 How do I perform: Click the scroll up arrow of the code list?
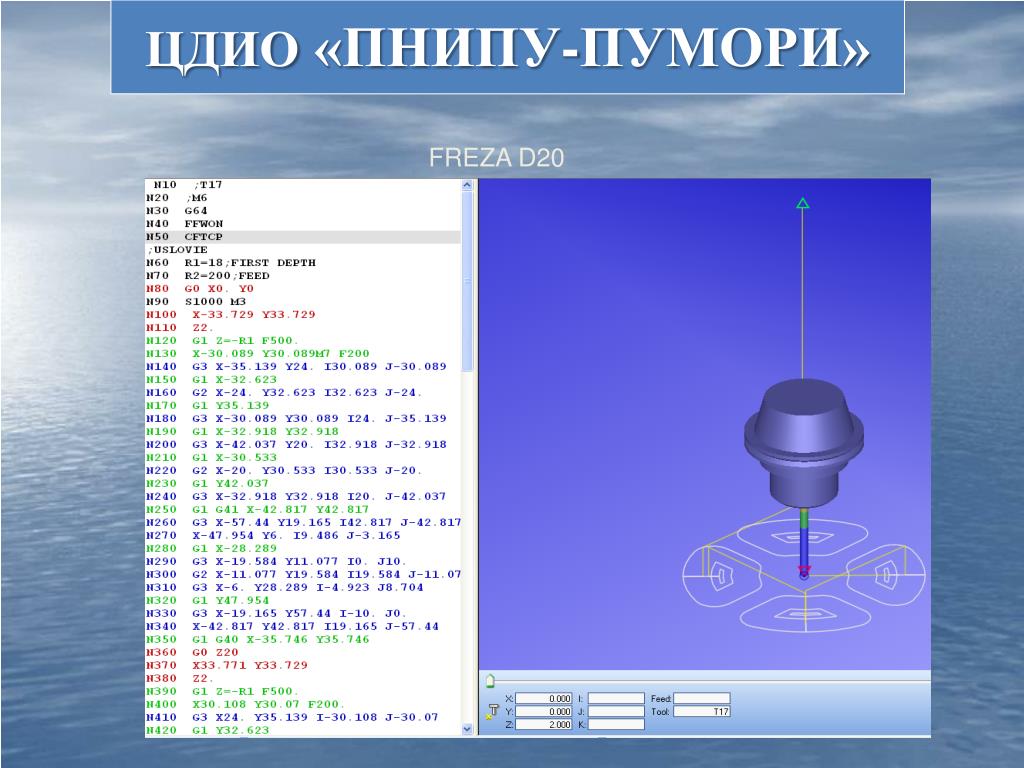467,185
